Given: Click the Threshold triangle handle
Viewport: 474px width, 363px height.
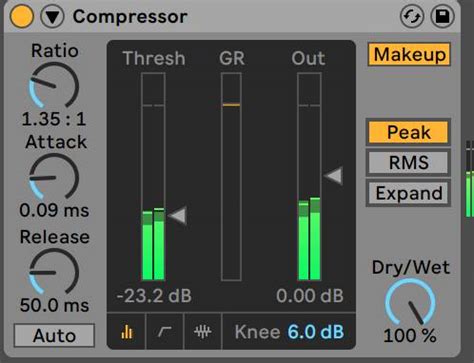Looking at the screenshot, I should (x=178, y=216).
